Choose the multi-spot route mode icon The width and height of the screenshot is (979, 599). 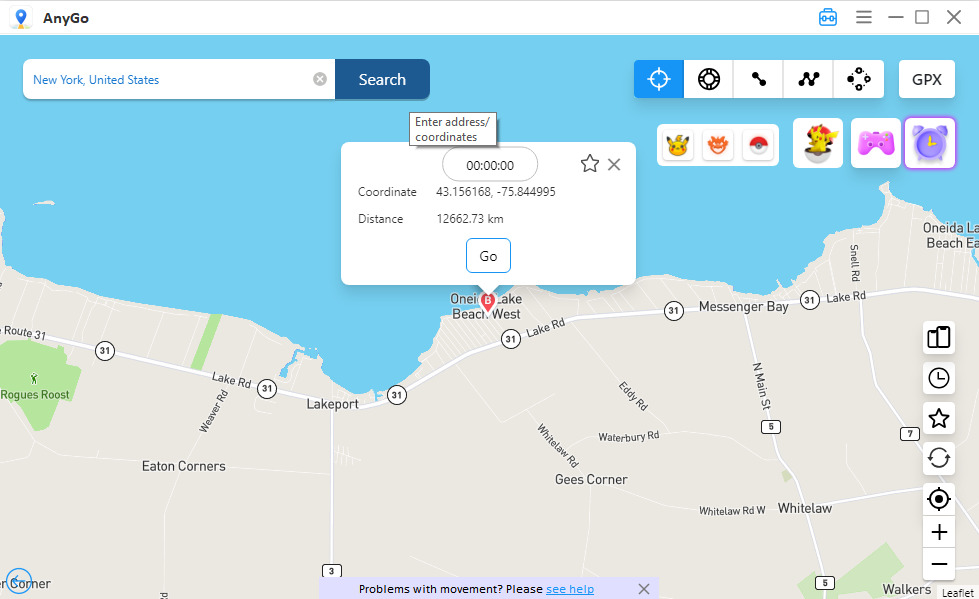click(x=809, y=79)
